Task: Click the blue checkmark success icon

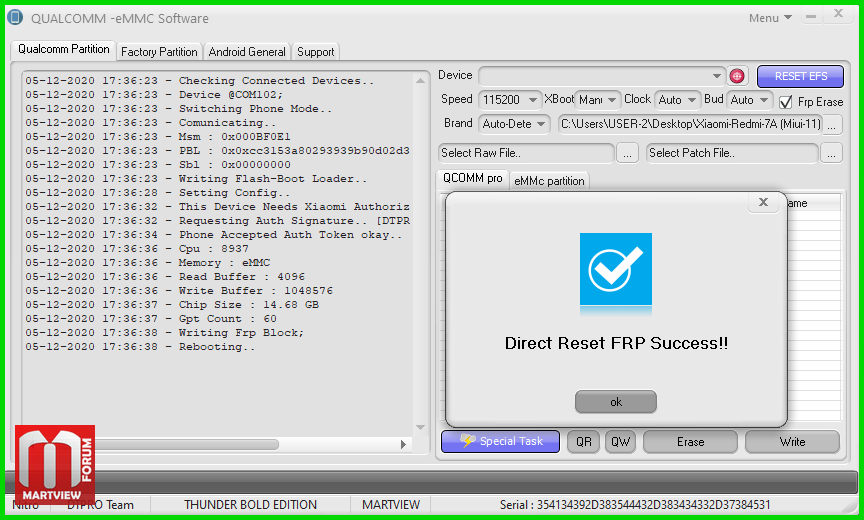Action: click(x=615, y=269)
